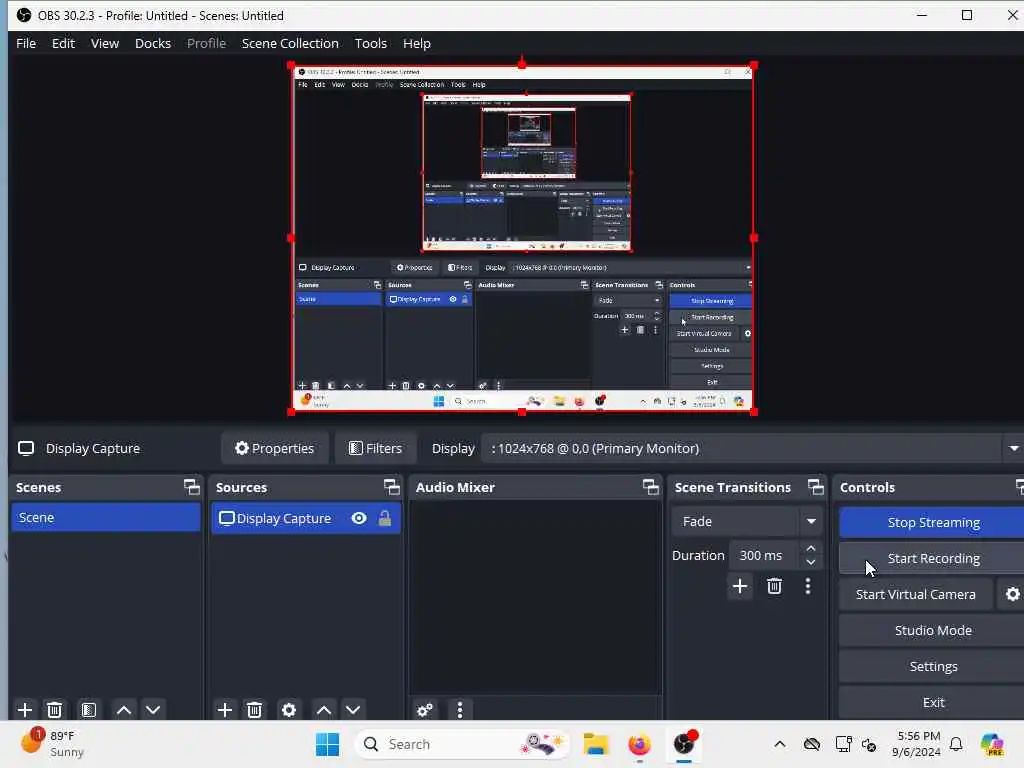The width and height of the screenshot is (1024, 768).
Task: Open the Edit menu
Action: (63, 43)
